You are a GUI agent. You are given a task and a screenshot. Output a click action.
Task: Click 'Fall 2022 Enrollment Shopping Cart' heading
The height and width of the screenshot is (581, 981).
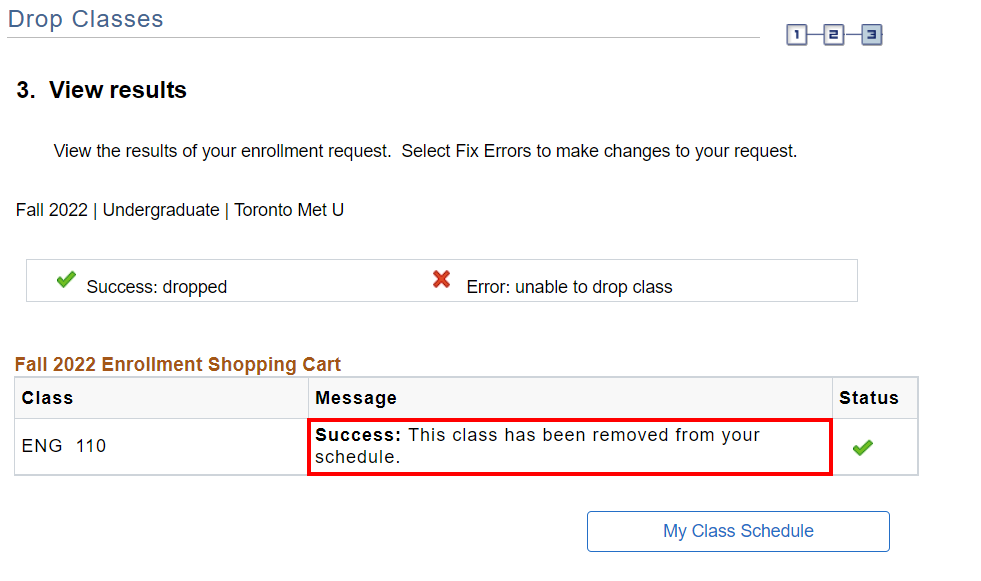click(178, 365)
